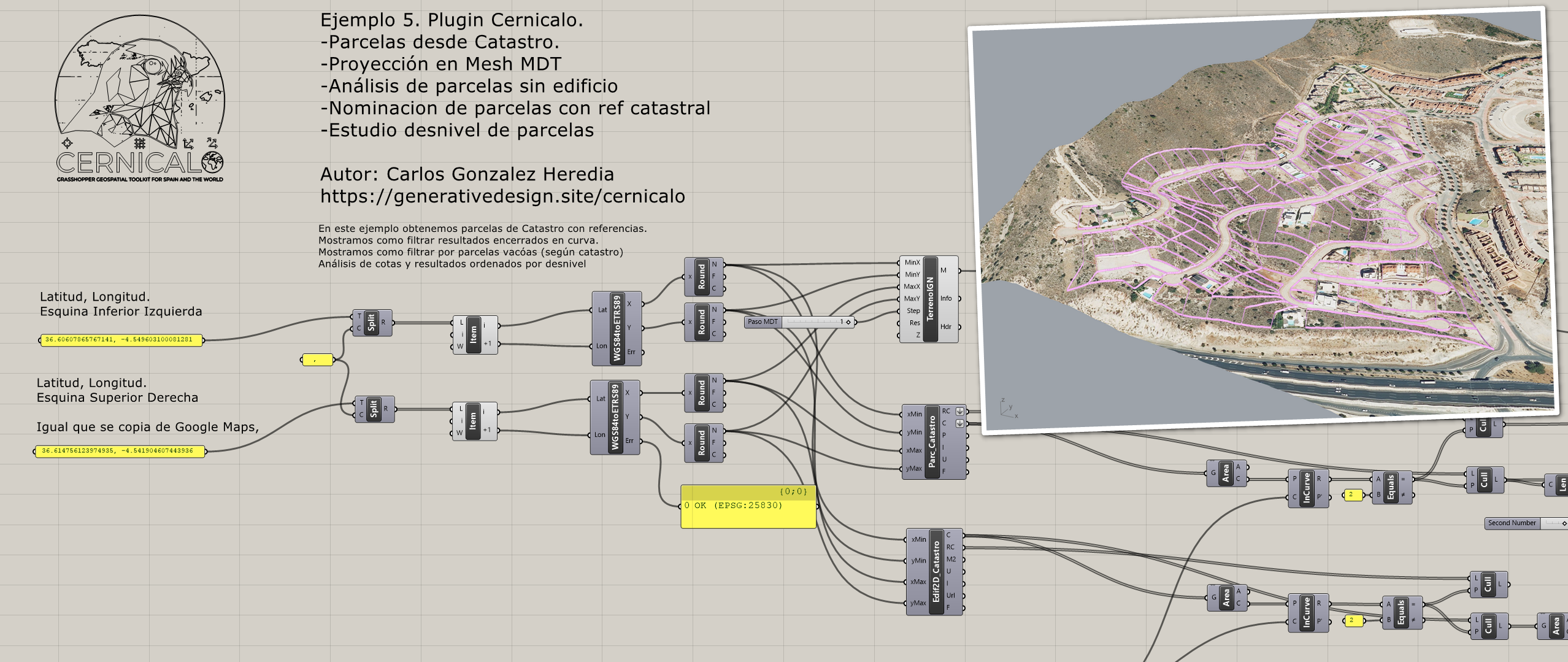Click the yellow "2" panel beside upper Equals
Viewport: 1568px width, 662px height.
1353,495
